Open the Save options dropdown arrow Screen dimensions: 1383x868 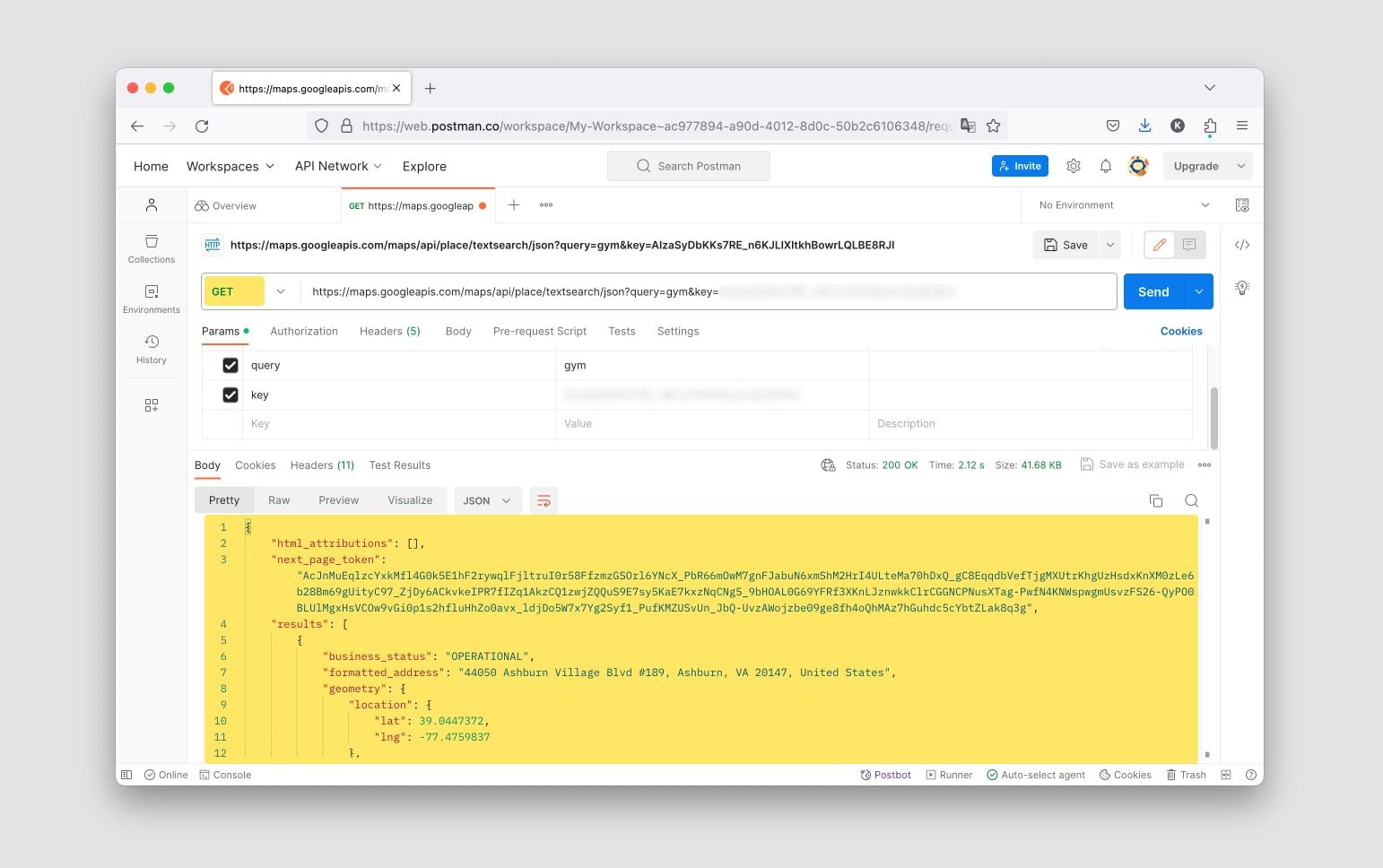click(1109, 245)
